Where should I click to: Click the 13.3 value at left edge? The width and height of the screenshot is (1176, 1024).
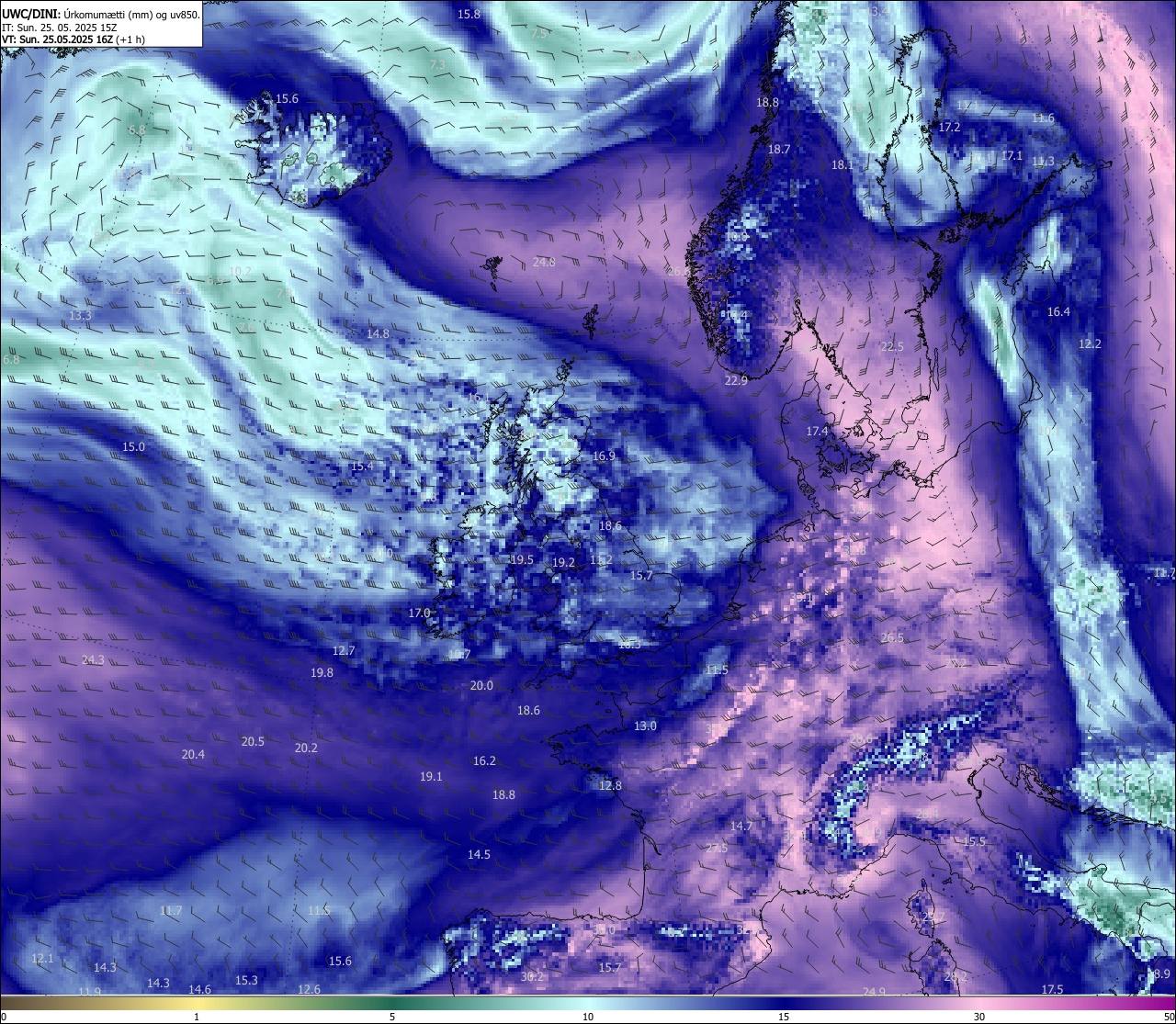point(80,315)
